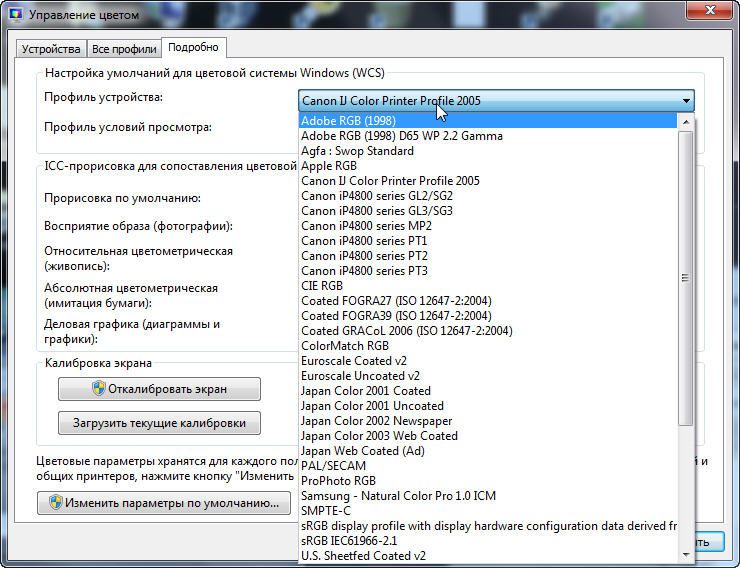Collapse the Профиль устройства combo box
Viewport: 740px width, 568px height.
(x=686, y=100)
